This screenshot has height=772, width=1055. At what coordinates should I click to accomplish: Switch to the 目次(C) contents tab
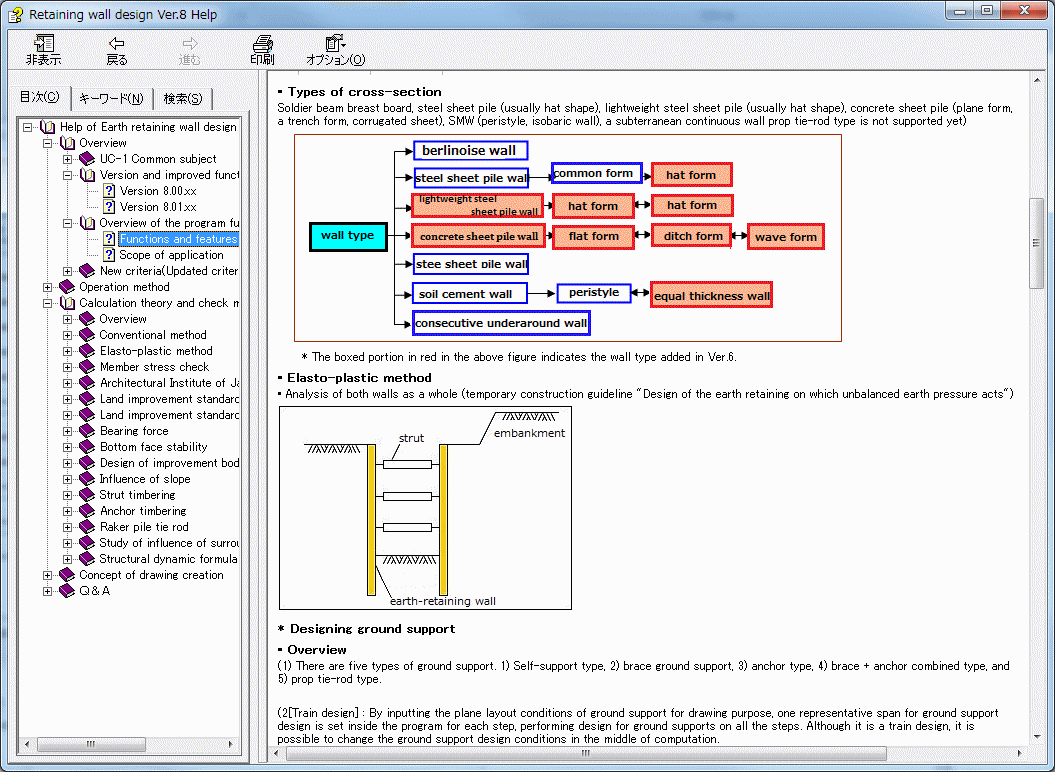(40, 98)
